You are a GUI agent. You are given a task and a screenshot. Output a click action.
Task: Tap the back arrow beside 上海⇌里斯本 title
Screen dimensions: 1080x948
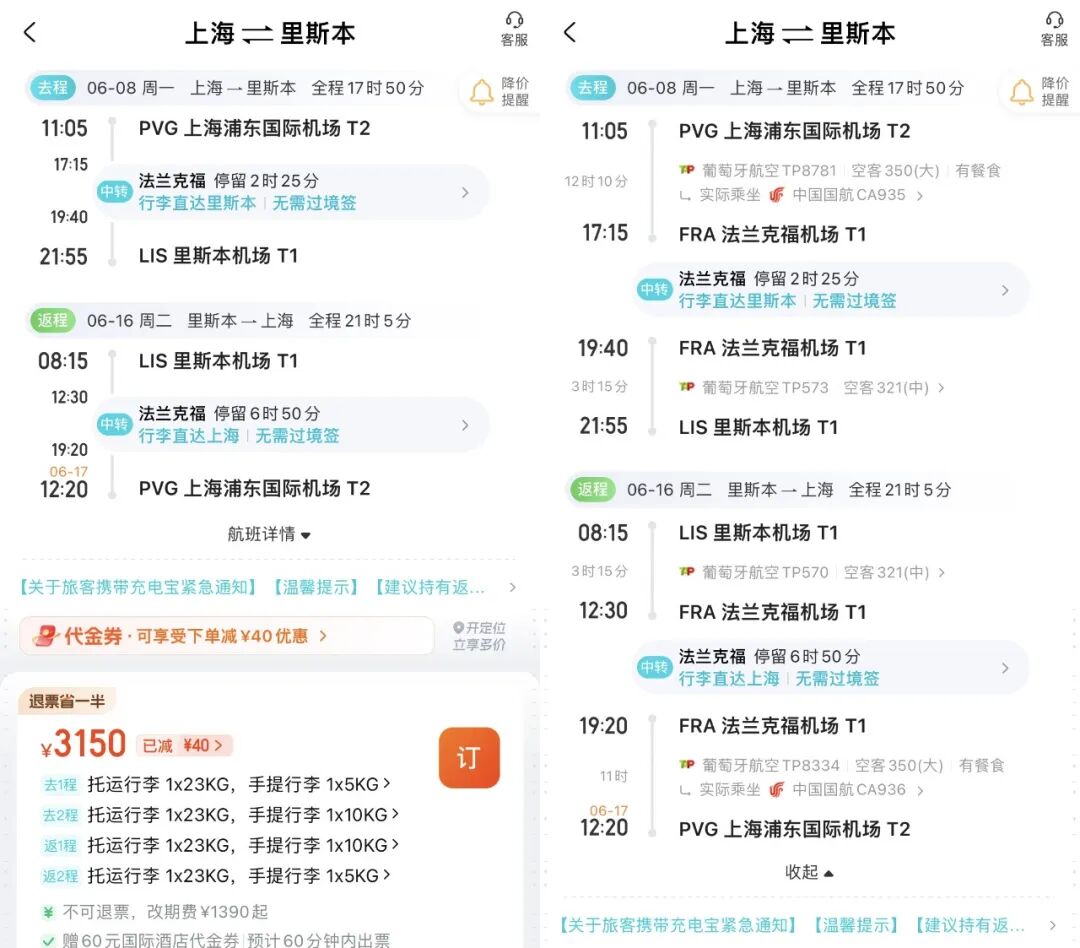[30, 31]
